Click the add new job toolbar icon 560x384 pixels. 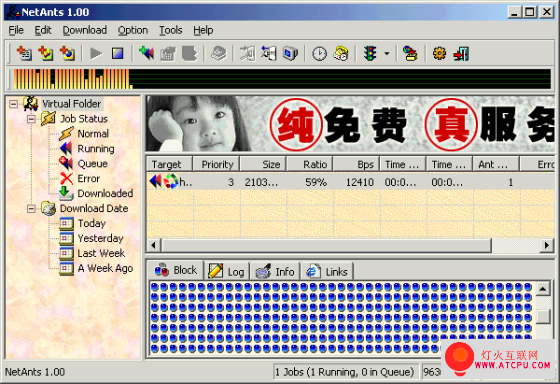[24, 54]
